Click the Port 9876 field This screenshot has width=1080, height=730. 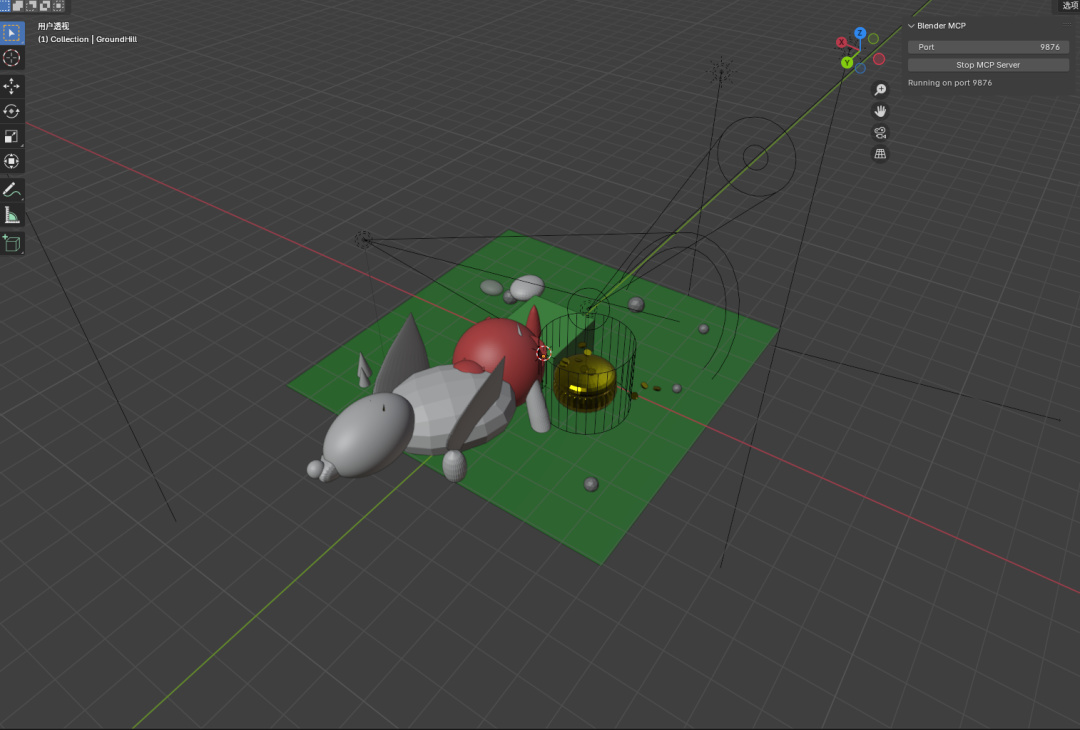pos(988,47)
